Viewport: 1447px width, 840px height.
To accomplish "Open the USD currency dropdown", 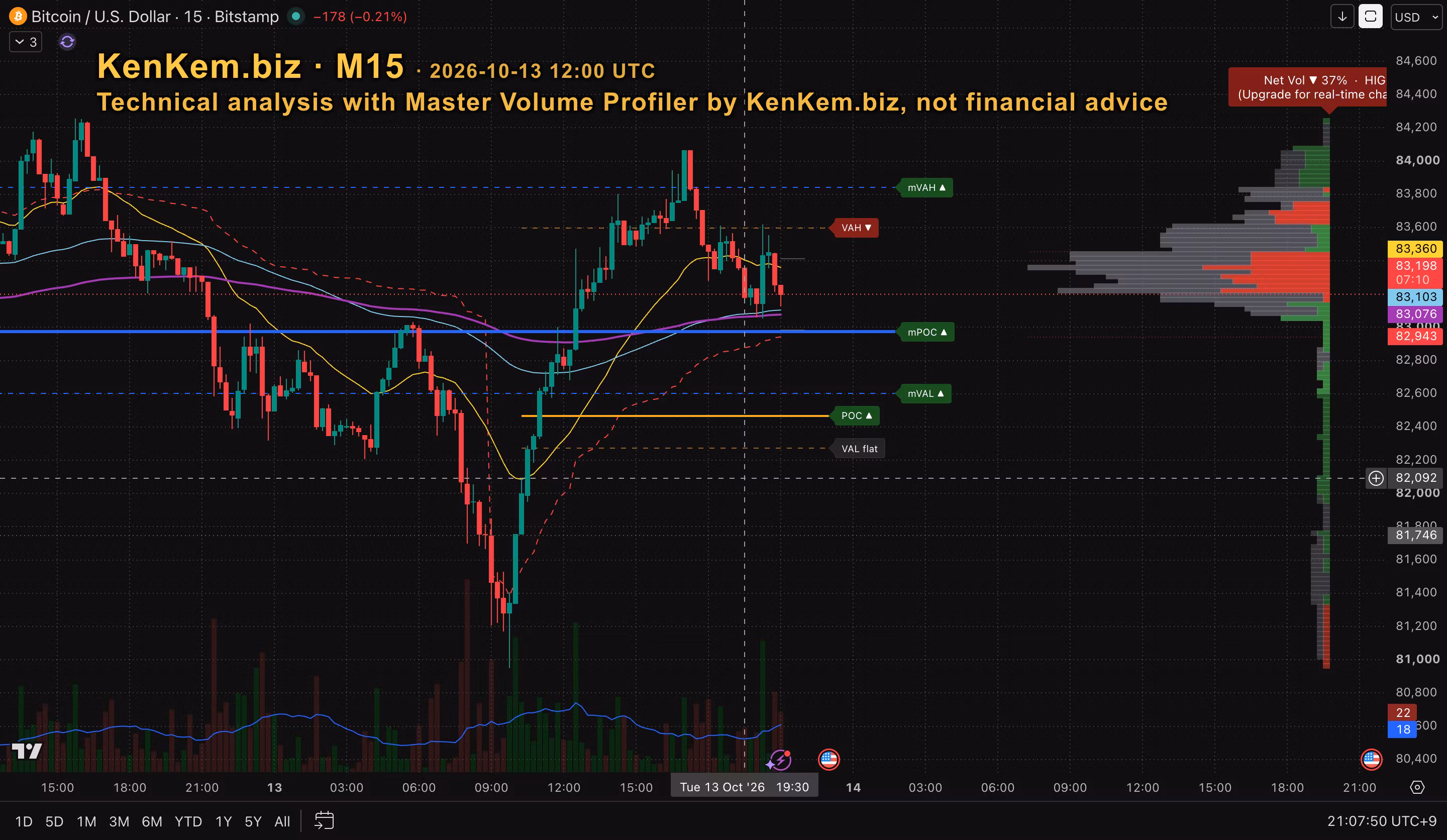I will click(x=1416, y=17).
